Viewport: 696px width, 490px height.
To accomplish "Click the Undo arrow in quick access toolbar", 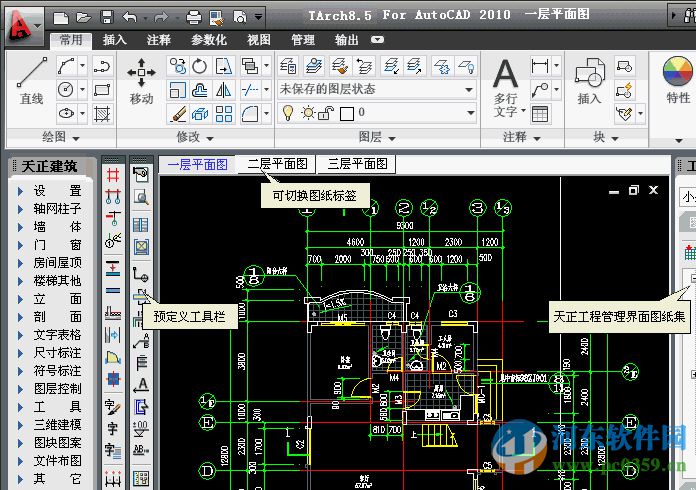I will pos(129,17).
